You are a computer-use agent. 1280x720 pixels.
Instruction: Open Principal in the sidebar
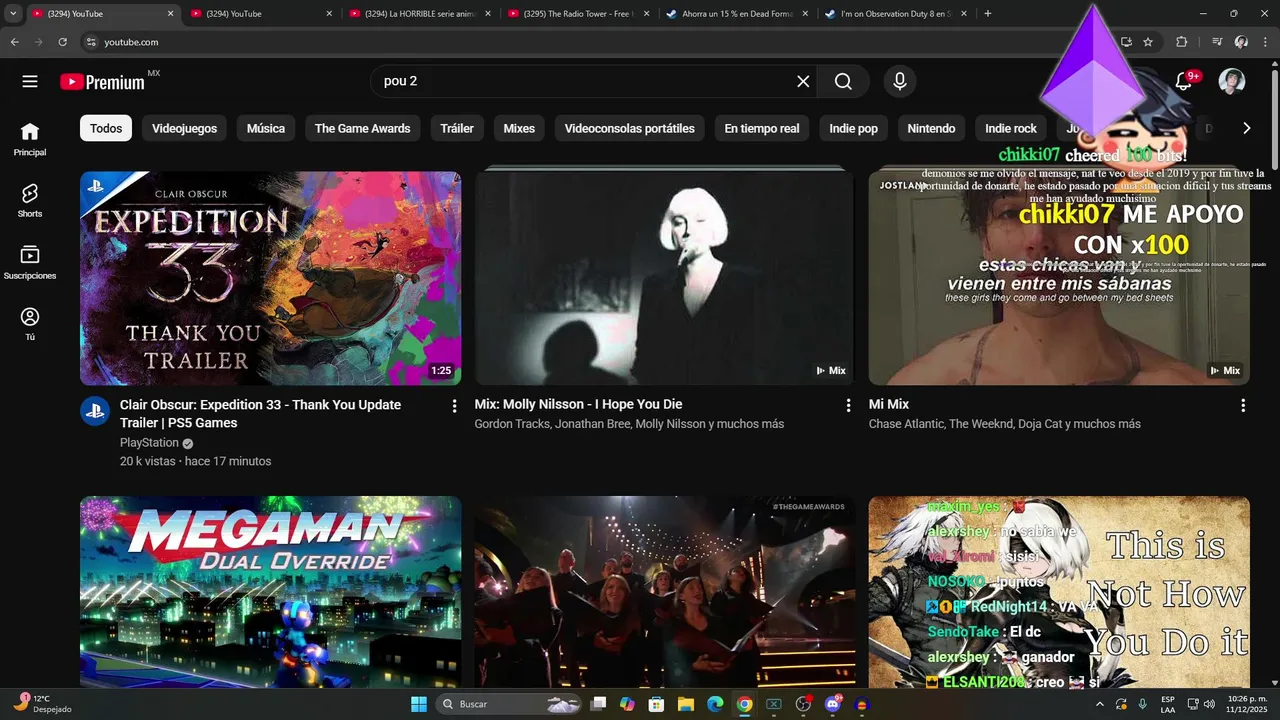(x=30, y=139)
